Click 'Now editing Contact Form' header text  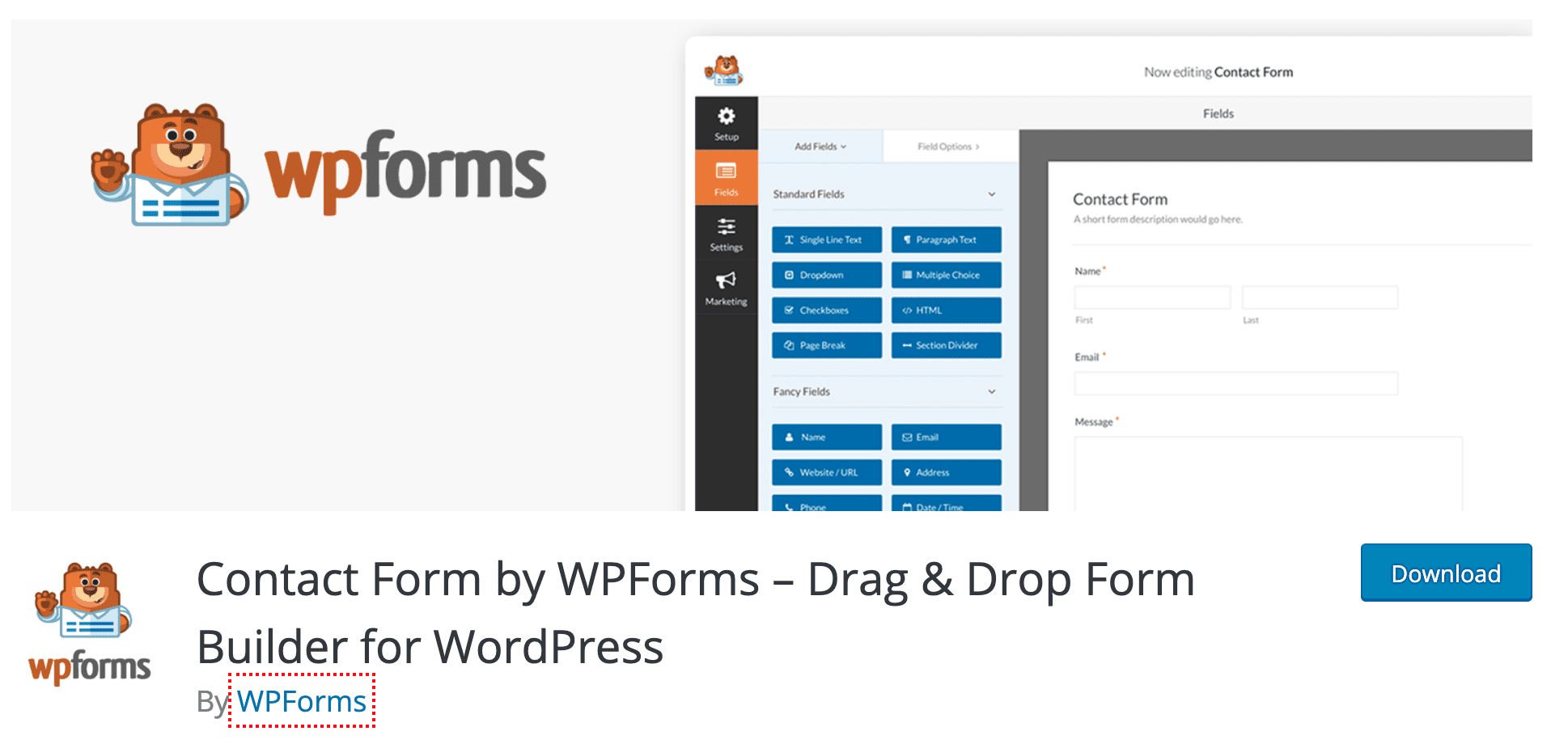(x=1218, y=72)
